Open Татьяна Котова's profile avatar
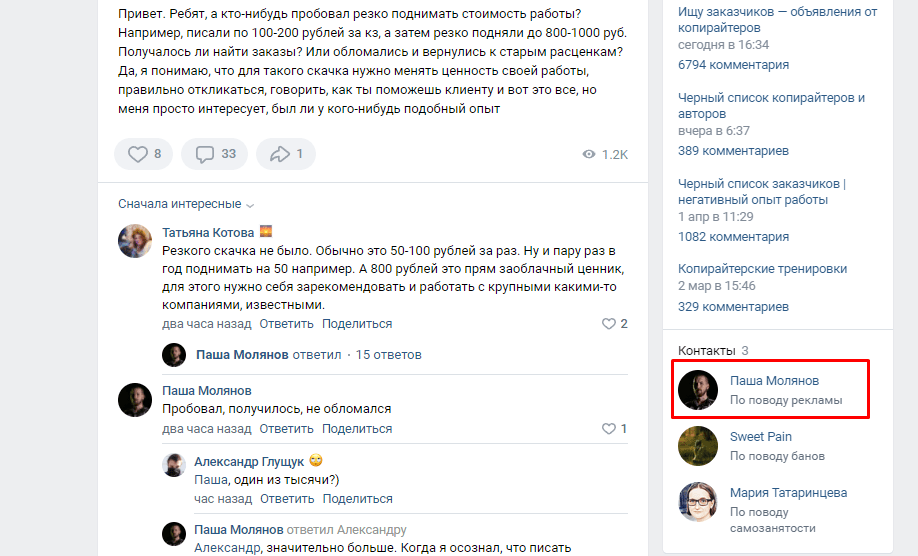Viewport: 918px width, 556px height. click(135, 241)
